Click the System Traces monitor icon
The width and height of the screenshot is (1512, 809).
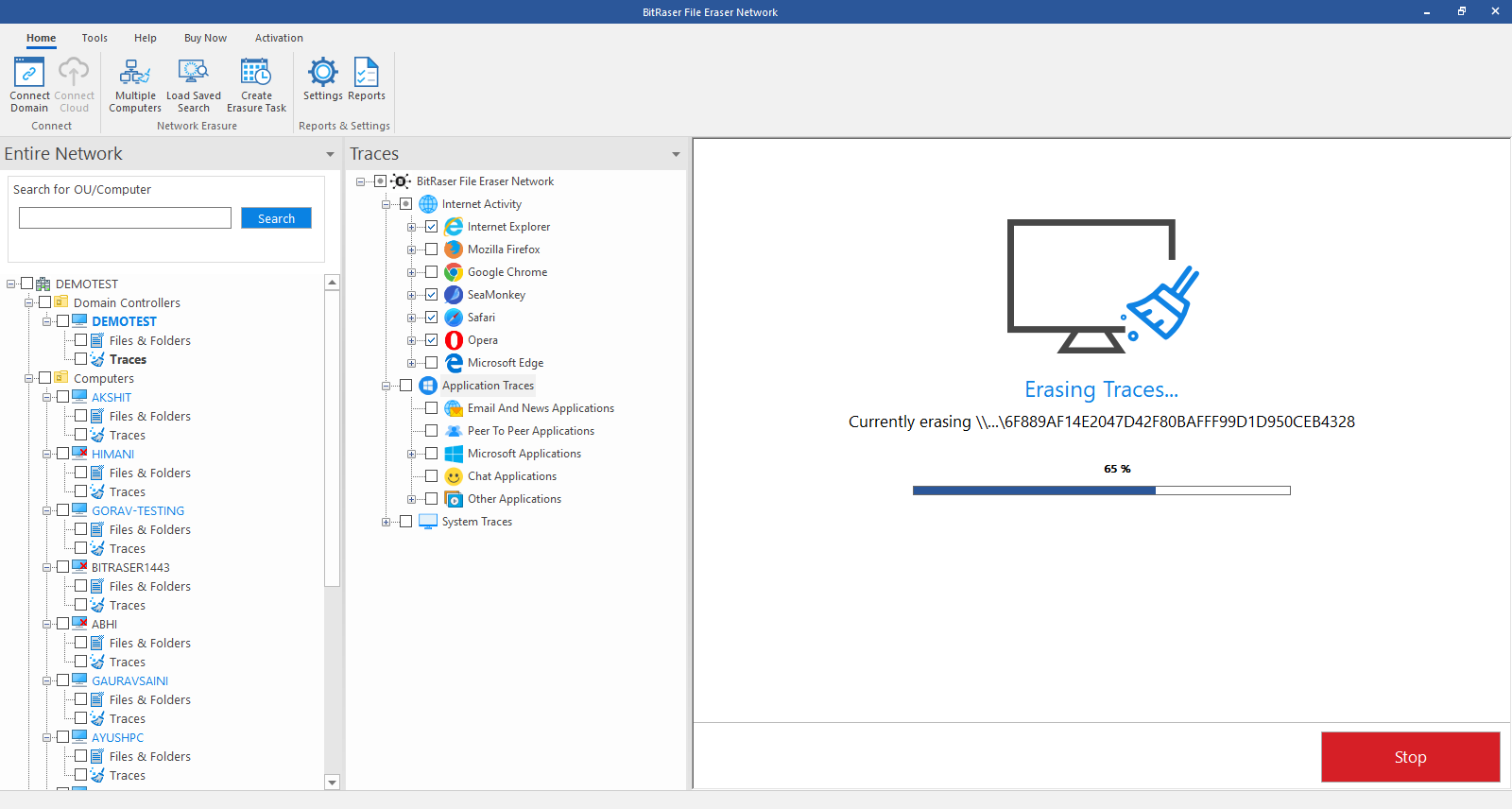click(x=428, y=522)
